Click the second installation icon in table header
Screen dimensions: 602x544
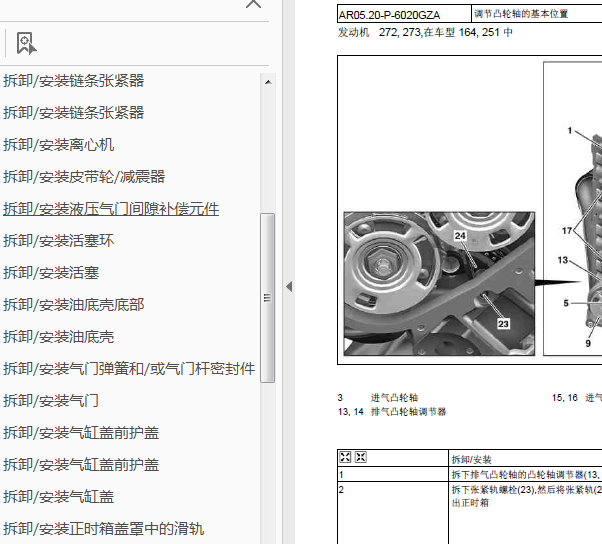tap(361, 457)
